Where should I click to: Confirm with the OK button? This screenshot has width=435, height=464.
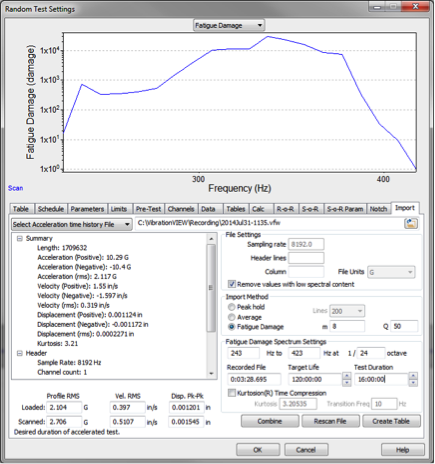[x=258, y=450]
